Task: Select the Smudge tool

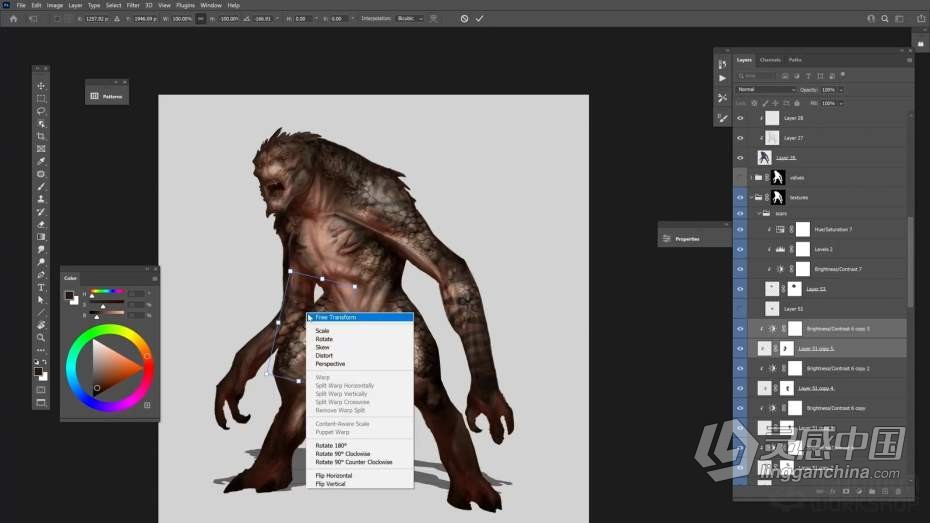Action: pos(41,250)
